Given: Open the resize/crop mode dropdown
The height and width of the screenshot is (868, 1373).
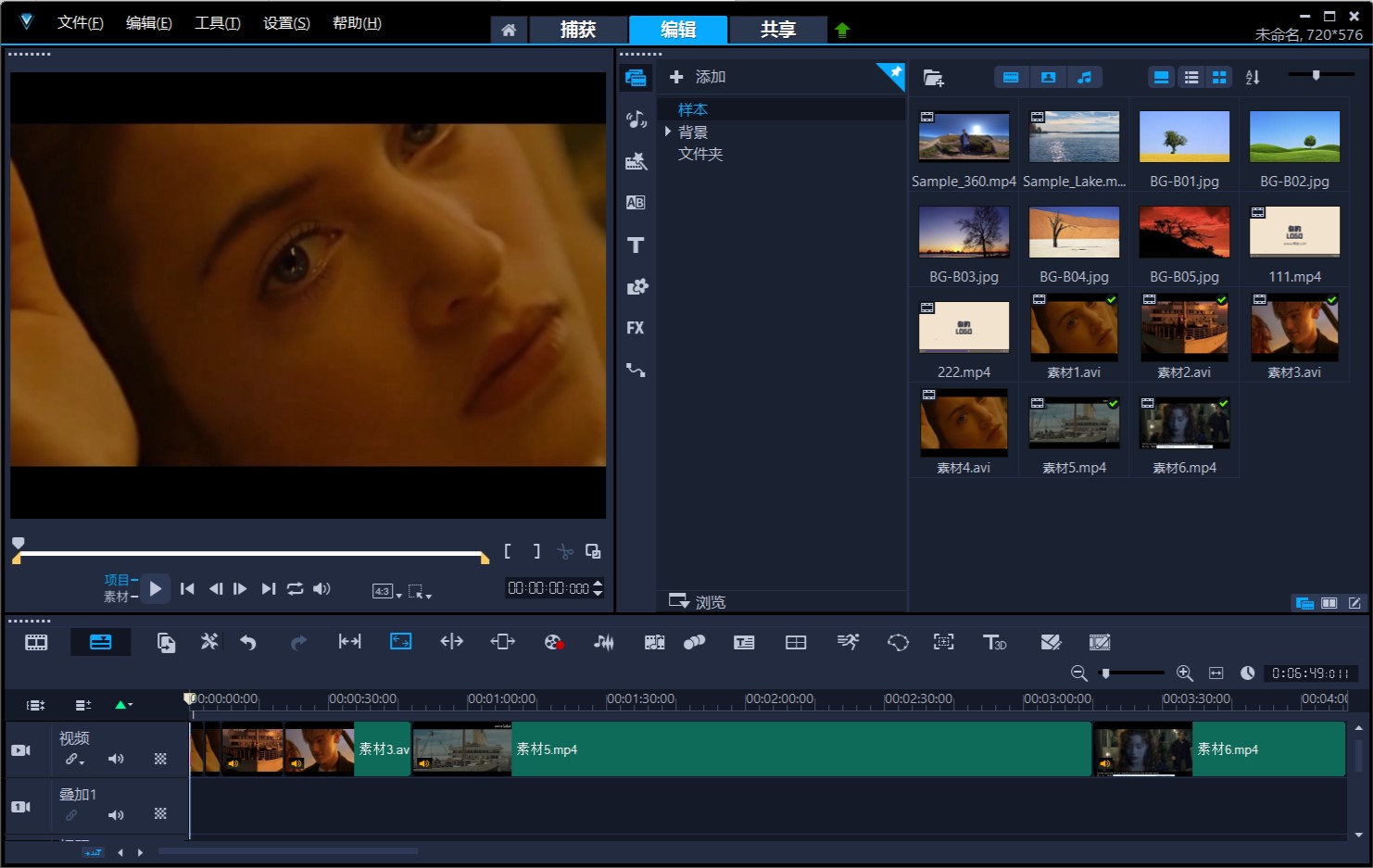Looking at the screenshot, I should 420,591.
